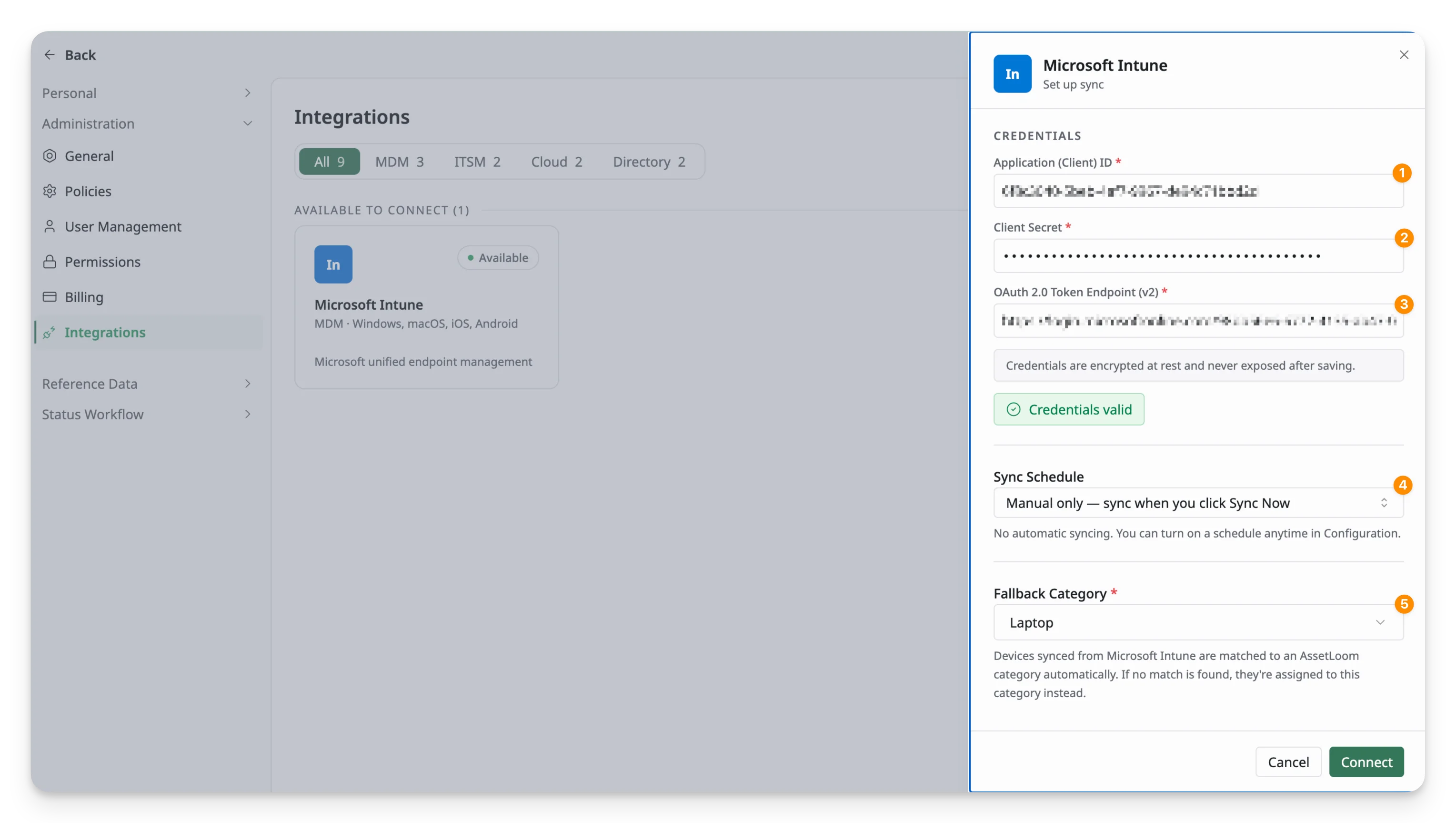1456x823 pixels.
Task: Focus the Application (Client) ID field
Action: 1198,191
